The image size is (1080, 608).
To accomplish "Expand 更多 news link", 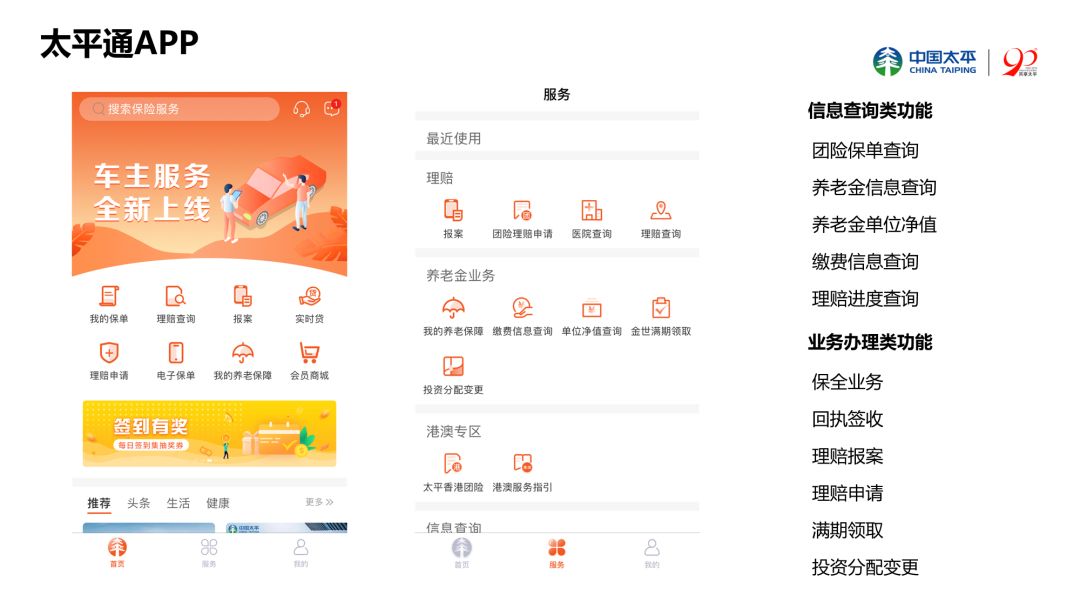I will 319,502.
